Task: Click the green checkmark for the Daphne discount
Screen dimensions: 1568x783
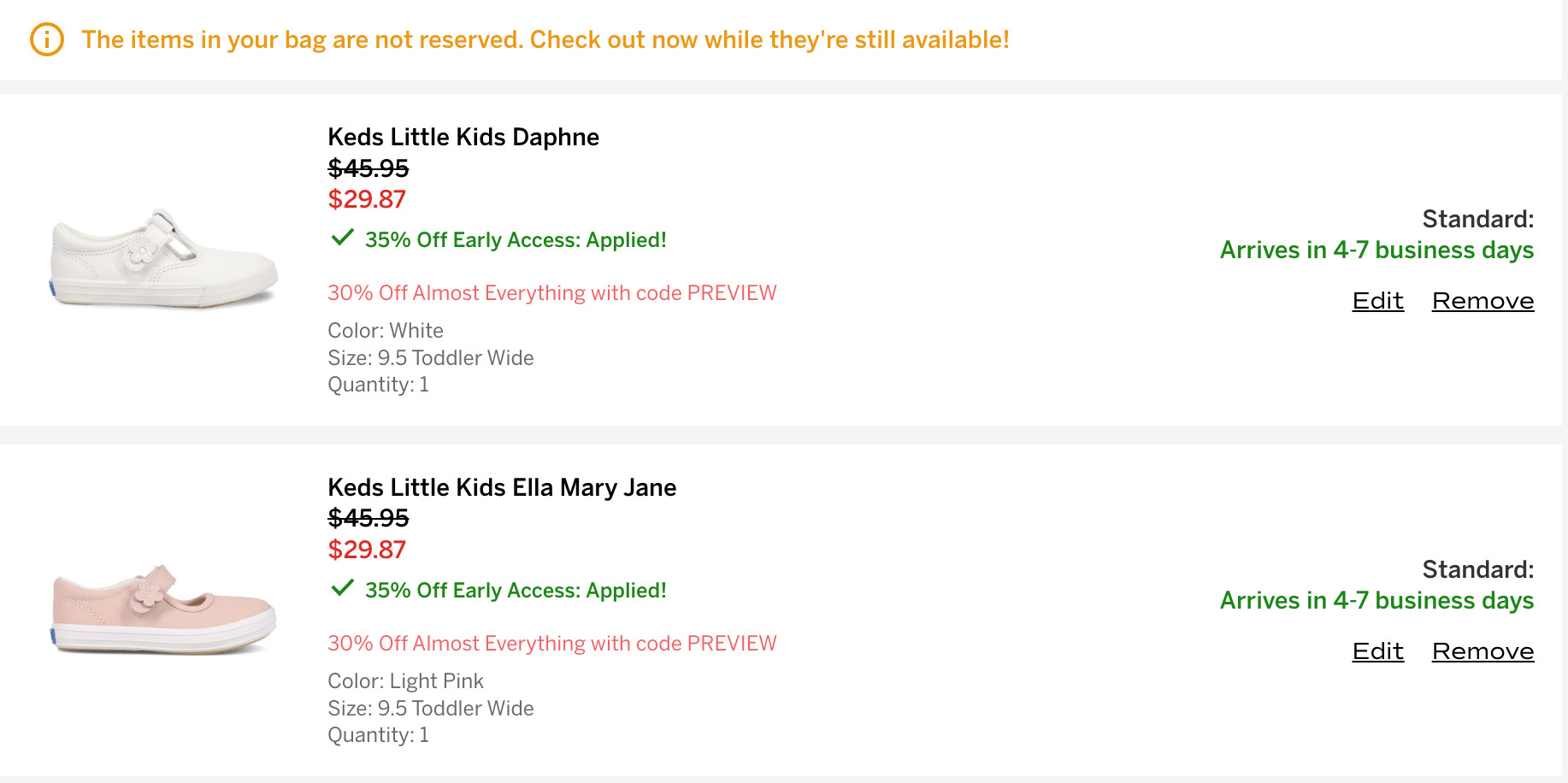Action: pos(342,238)
